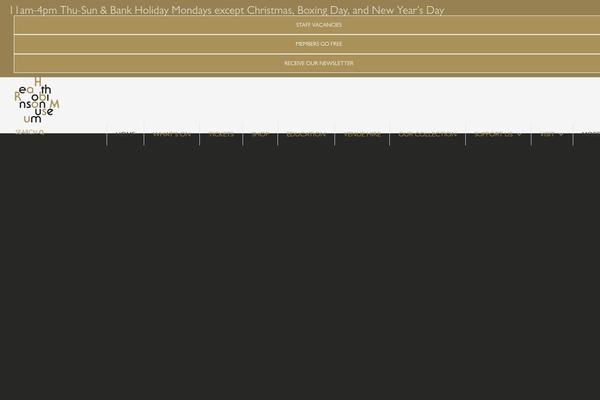Open the Home menu item
Image resolution: width=600 pixels, height=400 pixels.
click(126, 134)
